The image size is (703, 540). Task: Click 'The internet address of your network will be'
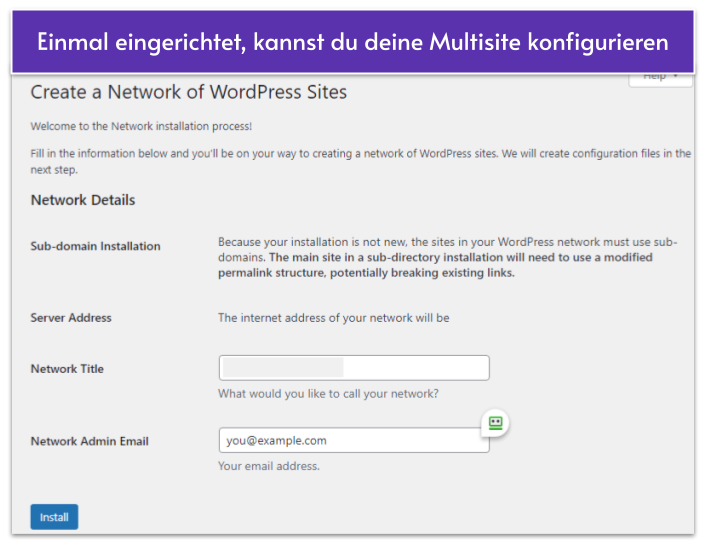pyautogui.click(x=334, y=318)
